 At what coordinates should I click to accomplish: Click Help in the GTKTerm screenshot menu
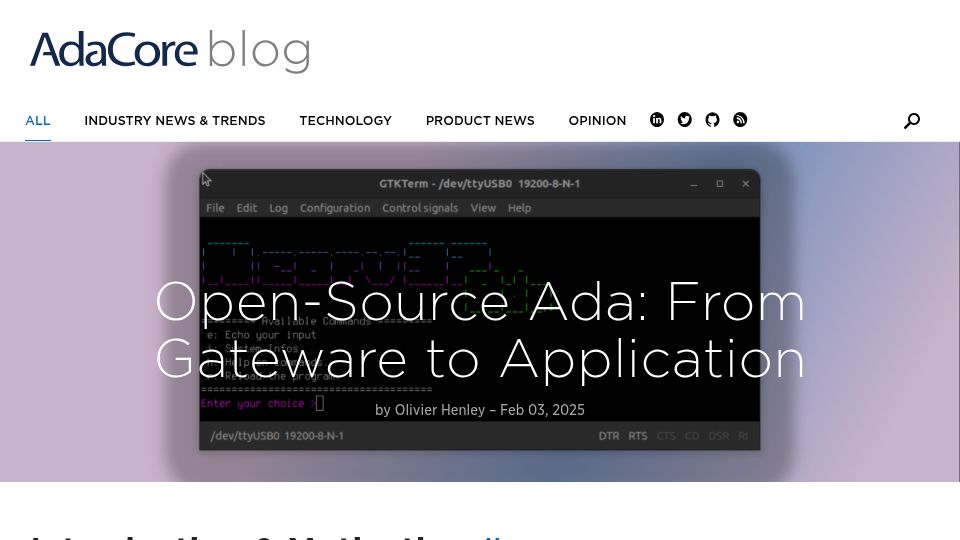click(519, 208)
